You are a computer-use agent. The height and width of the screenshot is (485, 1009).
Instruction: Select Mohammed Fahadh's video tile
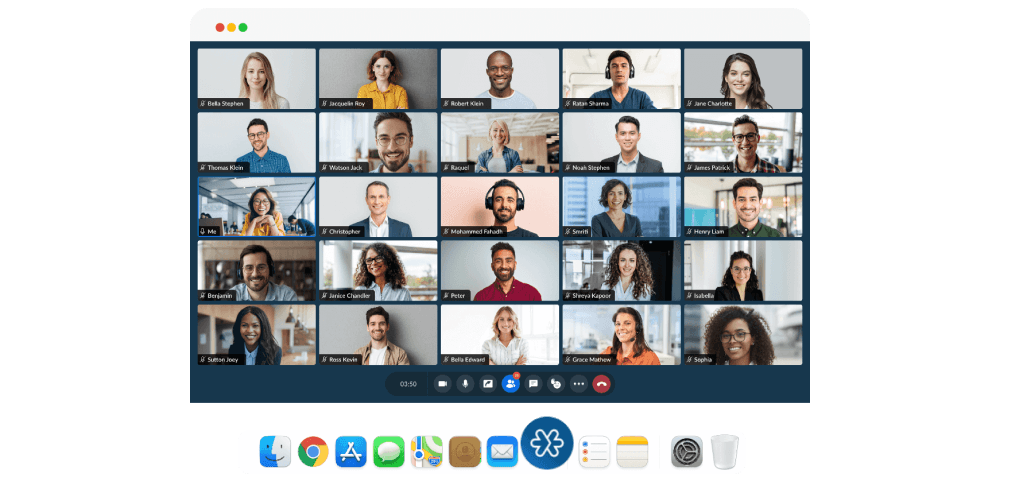click(499, 206)
